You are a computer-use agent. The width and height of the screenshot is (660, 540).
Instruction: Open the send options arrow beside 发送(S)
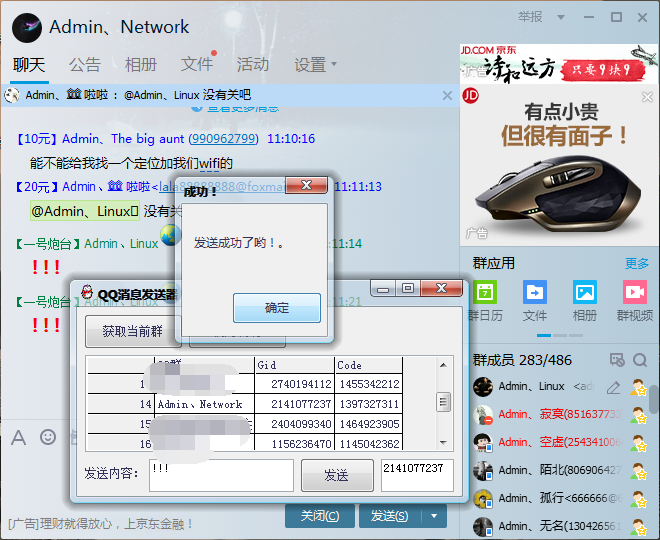(434, 516)
